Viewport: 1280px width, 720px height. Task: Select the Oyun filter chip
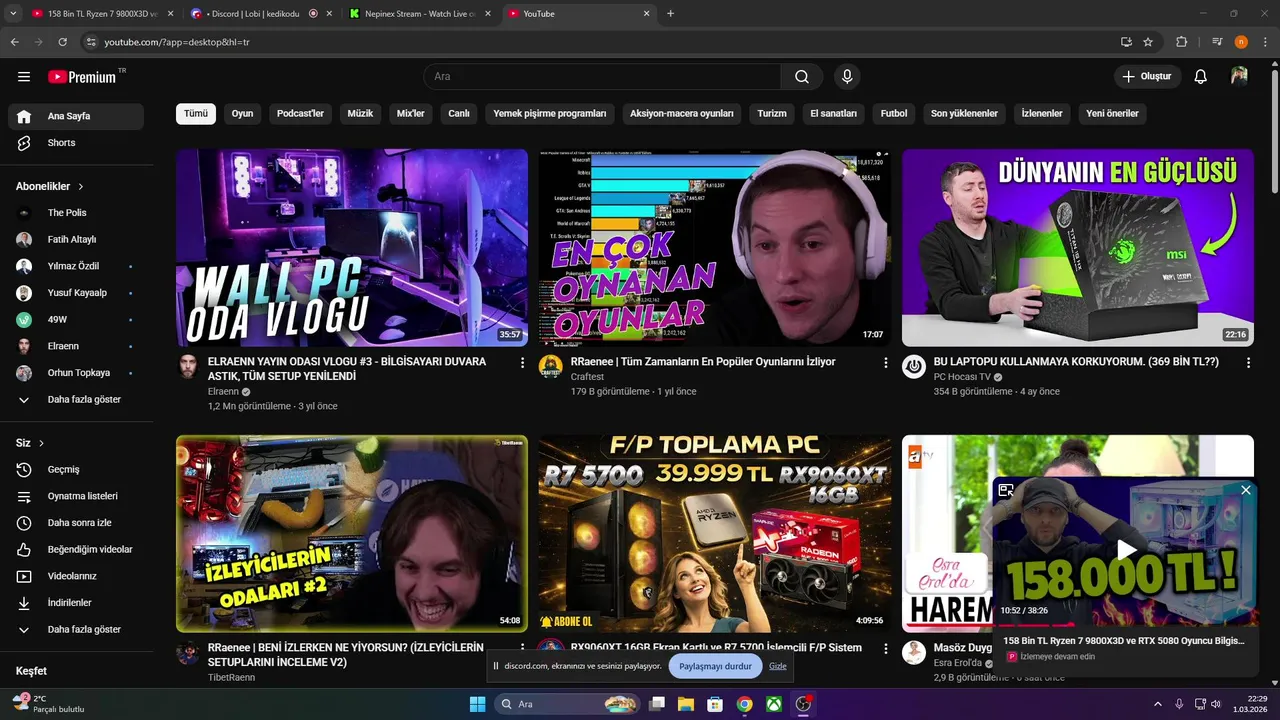(242, 114)
